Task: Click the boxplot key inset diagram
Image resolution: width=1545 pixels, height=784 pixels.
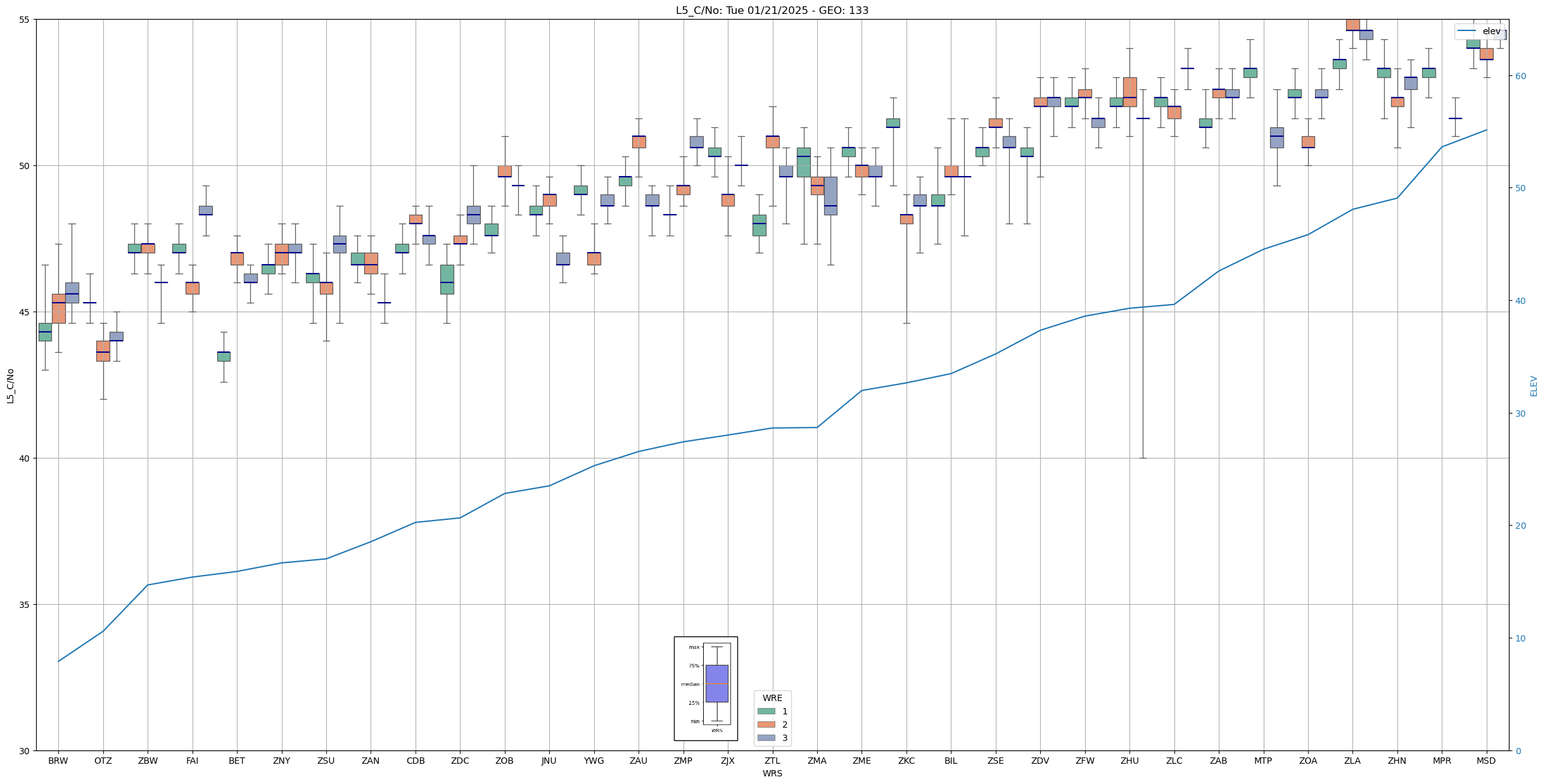Action: point(706,688)
